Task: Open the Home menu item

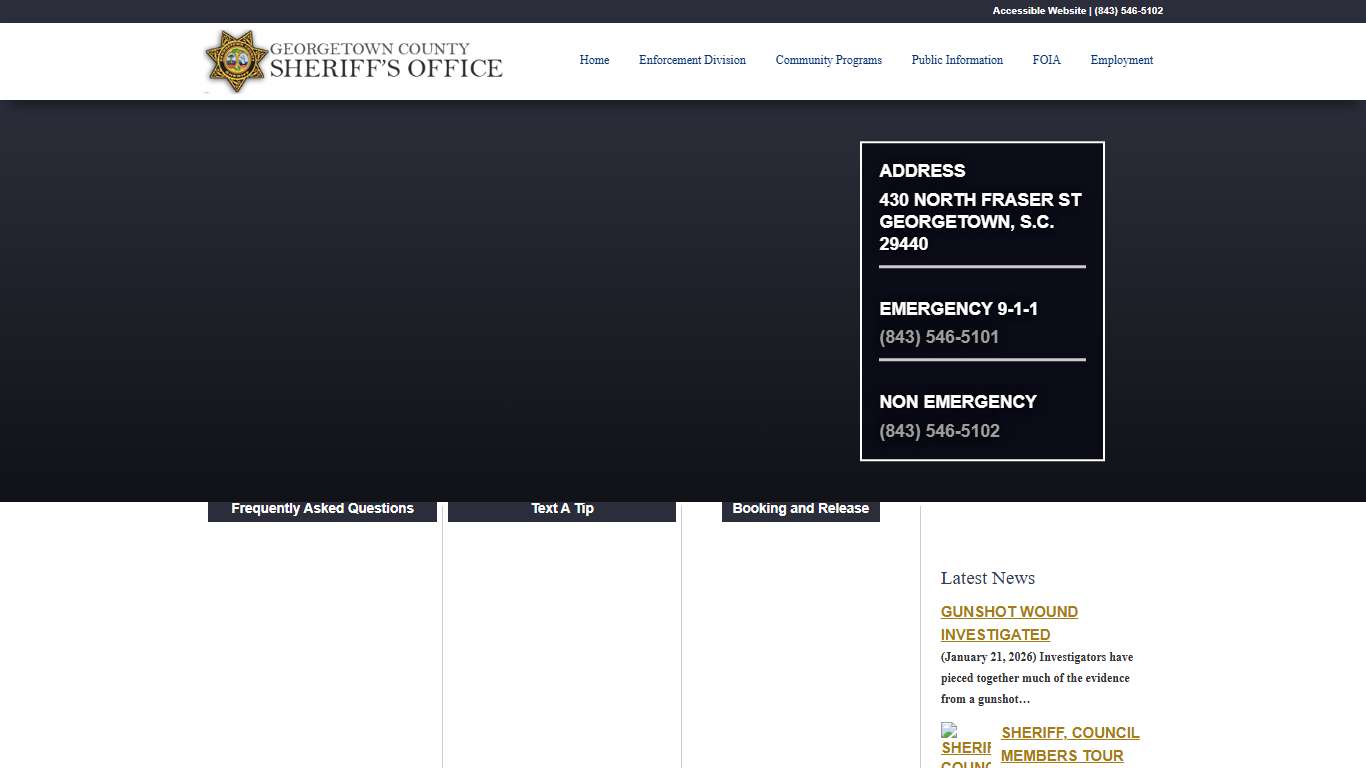Action: click(x=594, y=60)
